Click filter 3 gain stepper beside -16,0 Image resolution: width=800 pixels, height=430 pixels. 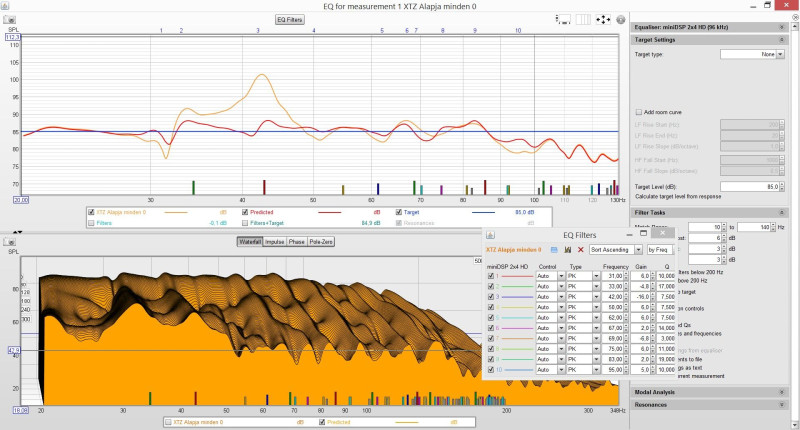(653, 296)
